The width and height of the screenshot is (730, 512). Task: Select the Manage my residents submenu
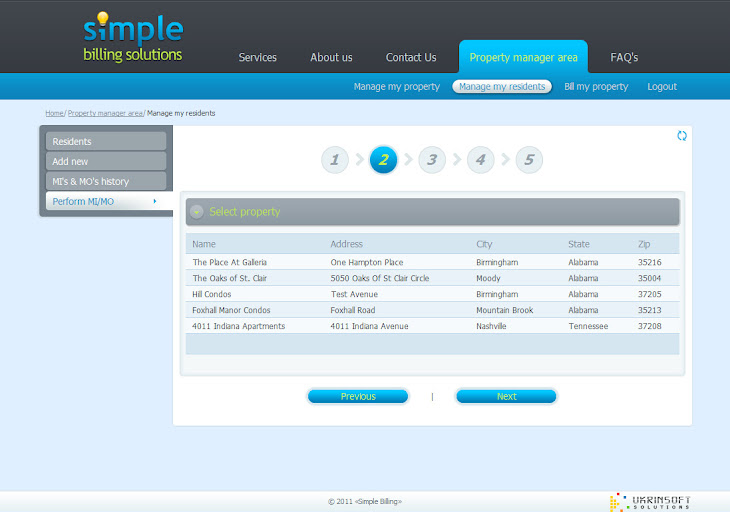tap(502, 87)
